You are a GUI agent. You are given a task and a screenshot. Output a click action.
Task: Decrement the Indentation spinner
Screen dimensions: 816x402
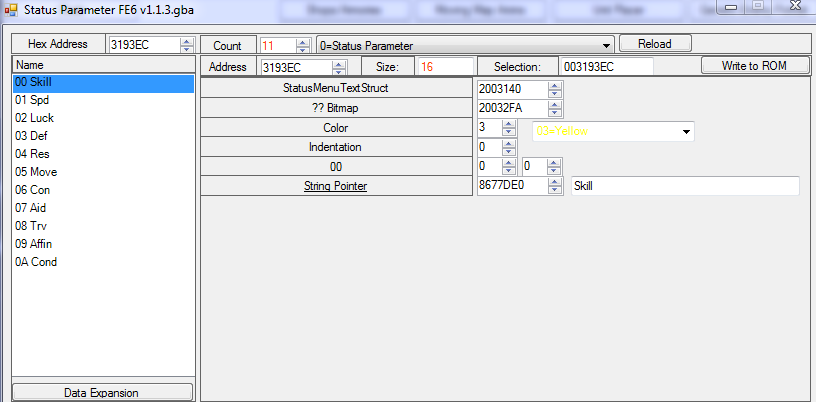[508, 152]
